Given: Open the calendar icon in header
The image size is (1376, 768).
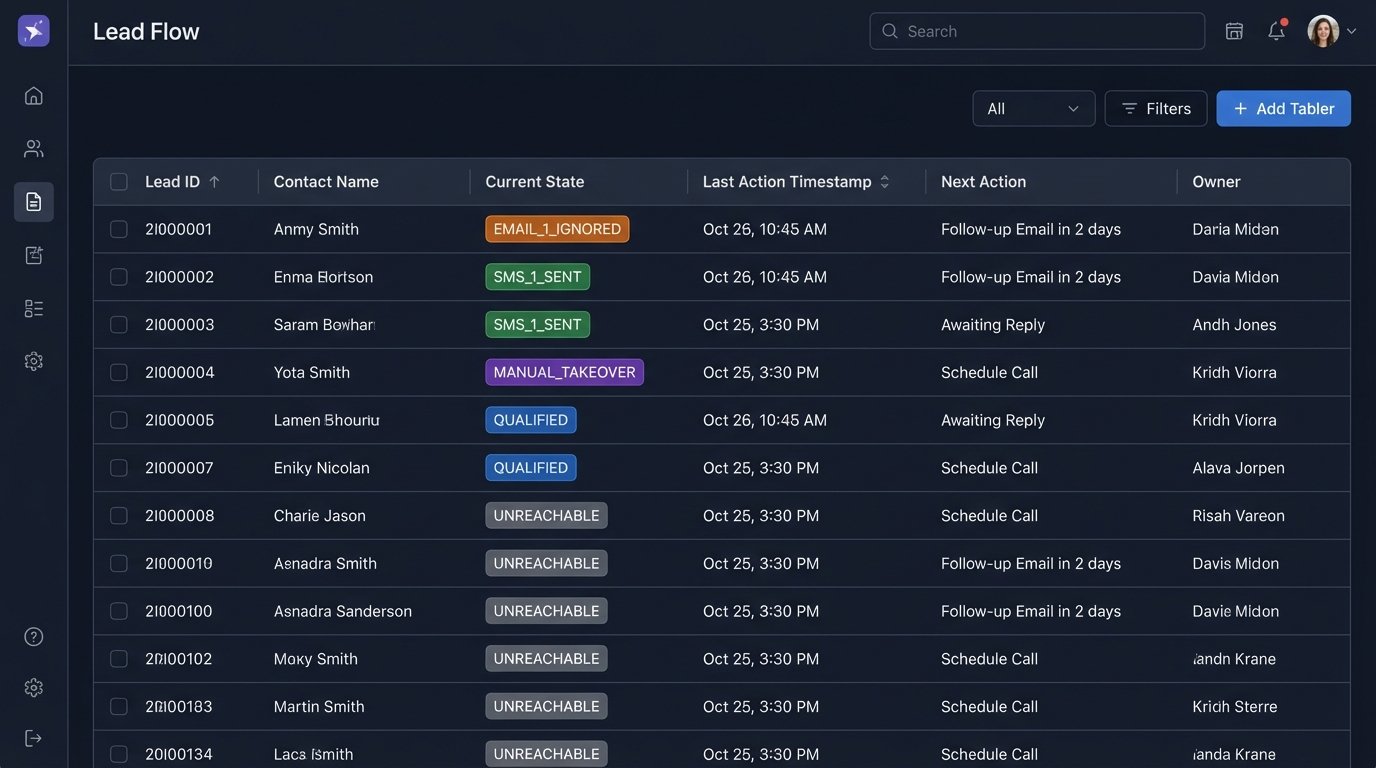Looking at the screenshot, I should [x=1234, y=31].
